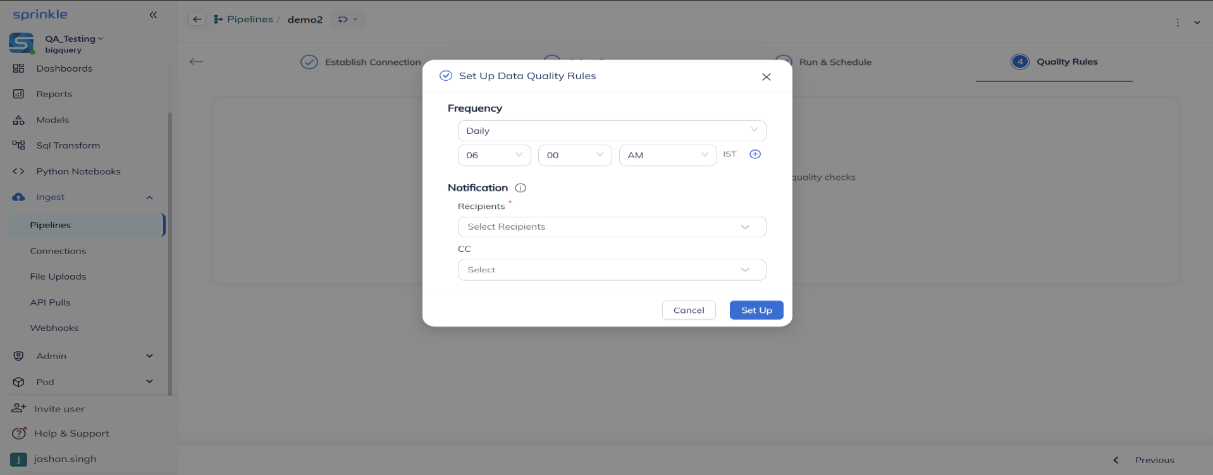
Task: Open the three-dot options menu top right
Action: [x=1177, y=22]
